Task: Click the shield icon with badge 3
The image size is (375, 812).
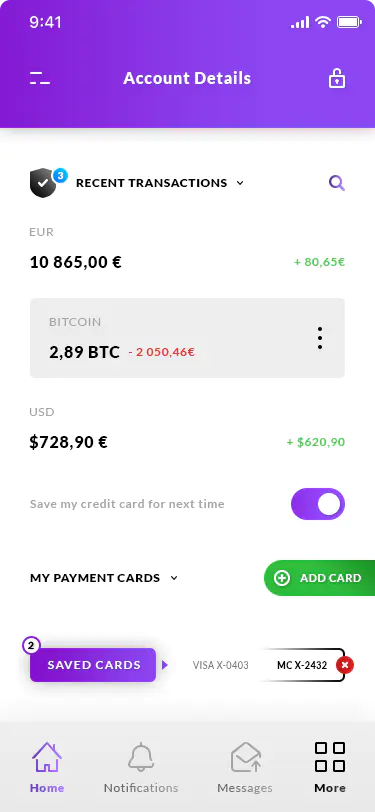Action: click(48, 182)
